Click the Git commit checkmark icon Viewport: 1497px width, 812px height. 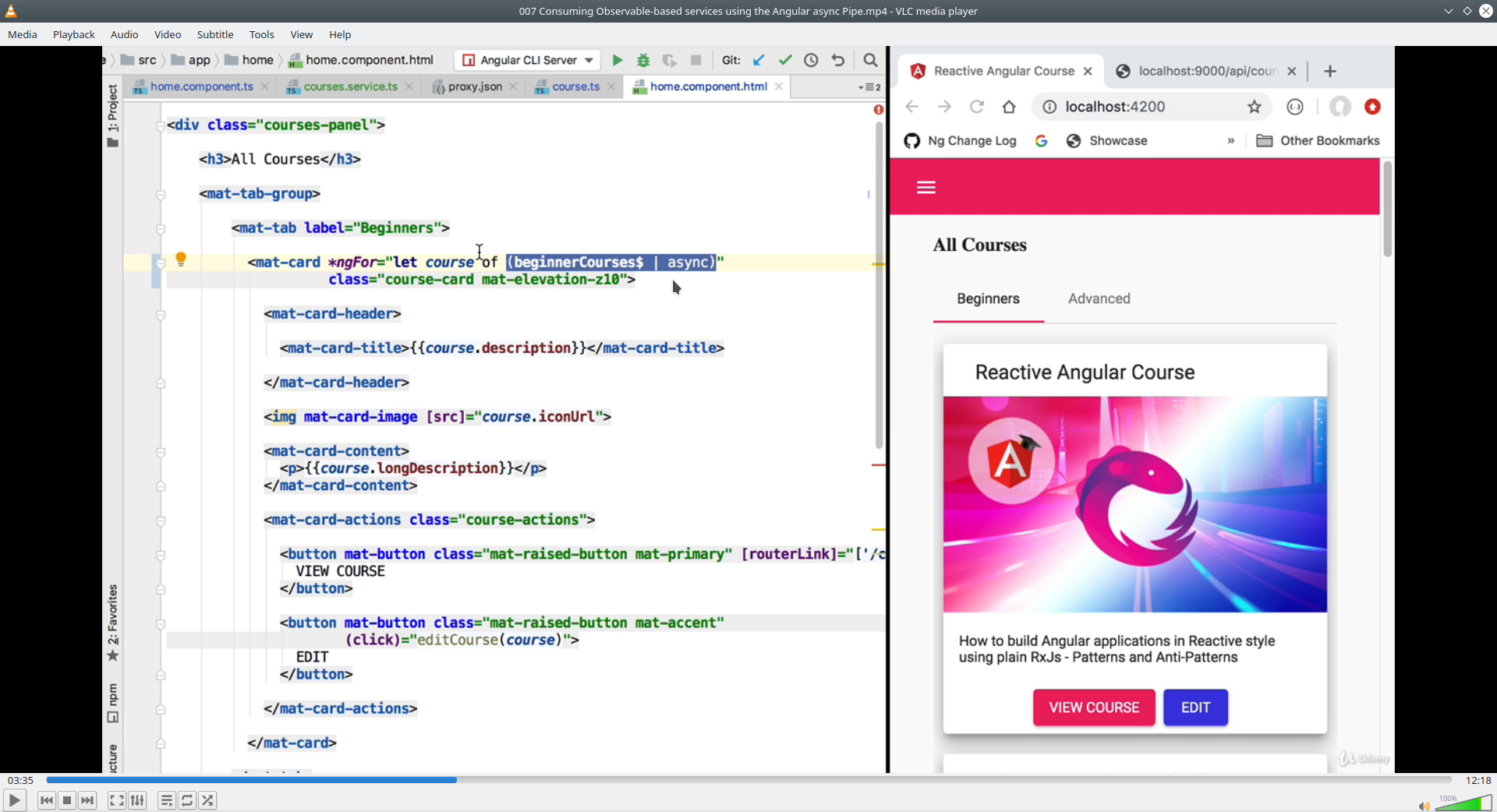(785, 60)
